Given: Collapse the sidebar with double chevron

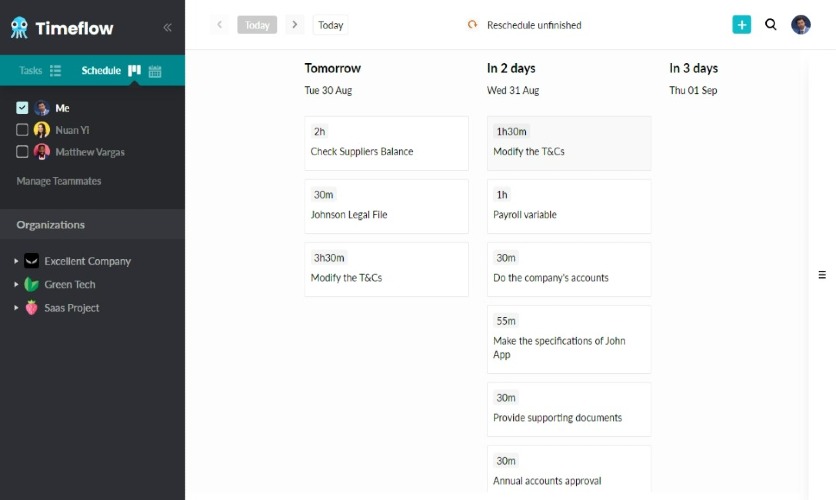Looking at the screenshot, I should tap(167, 27).
